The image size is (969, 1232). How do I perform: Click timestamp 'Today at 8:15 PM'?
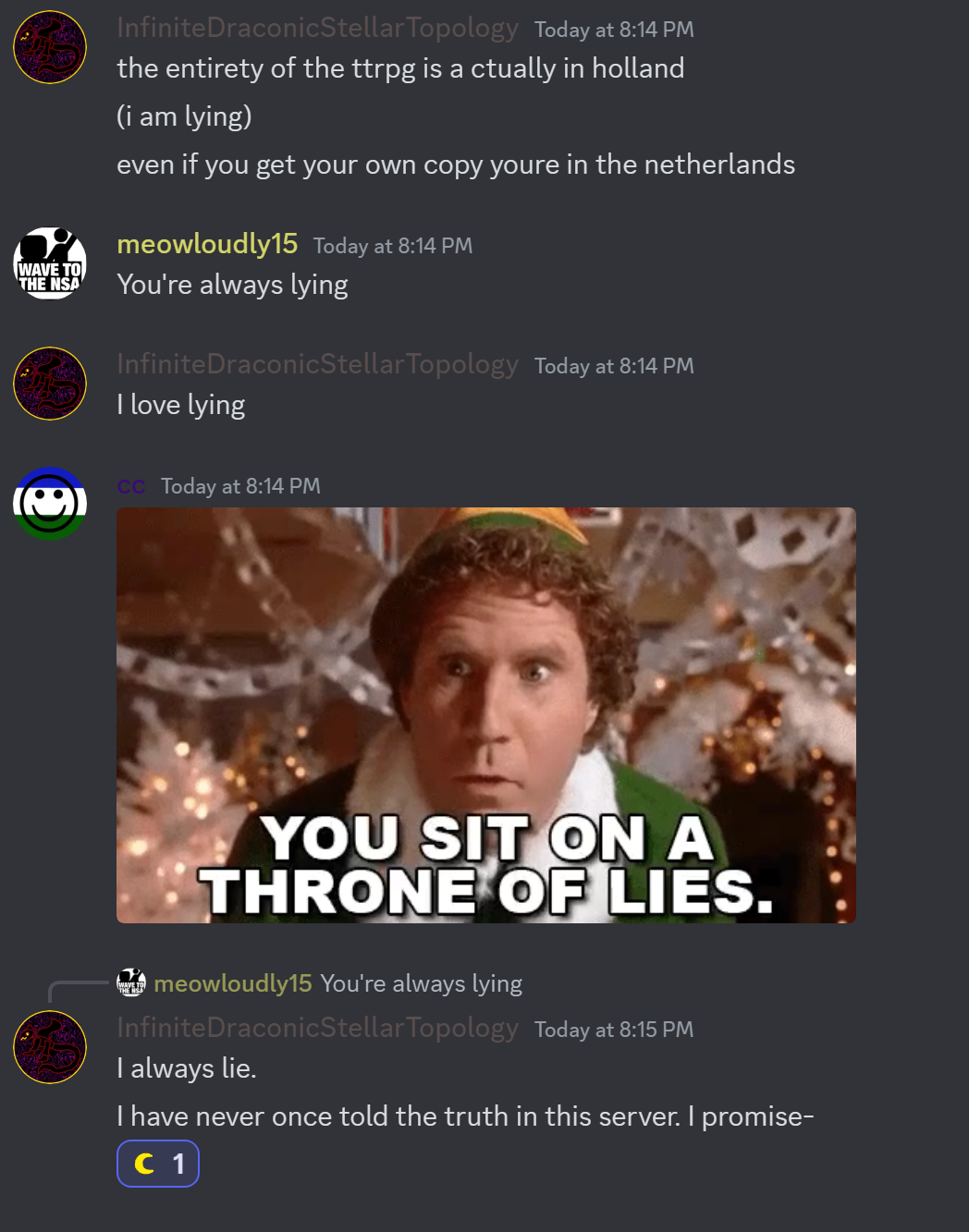coord(614,1030)
